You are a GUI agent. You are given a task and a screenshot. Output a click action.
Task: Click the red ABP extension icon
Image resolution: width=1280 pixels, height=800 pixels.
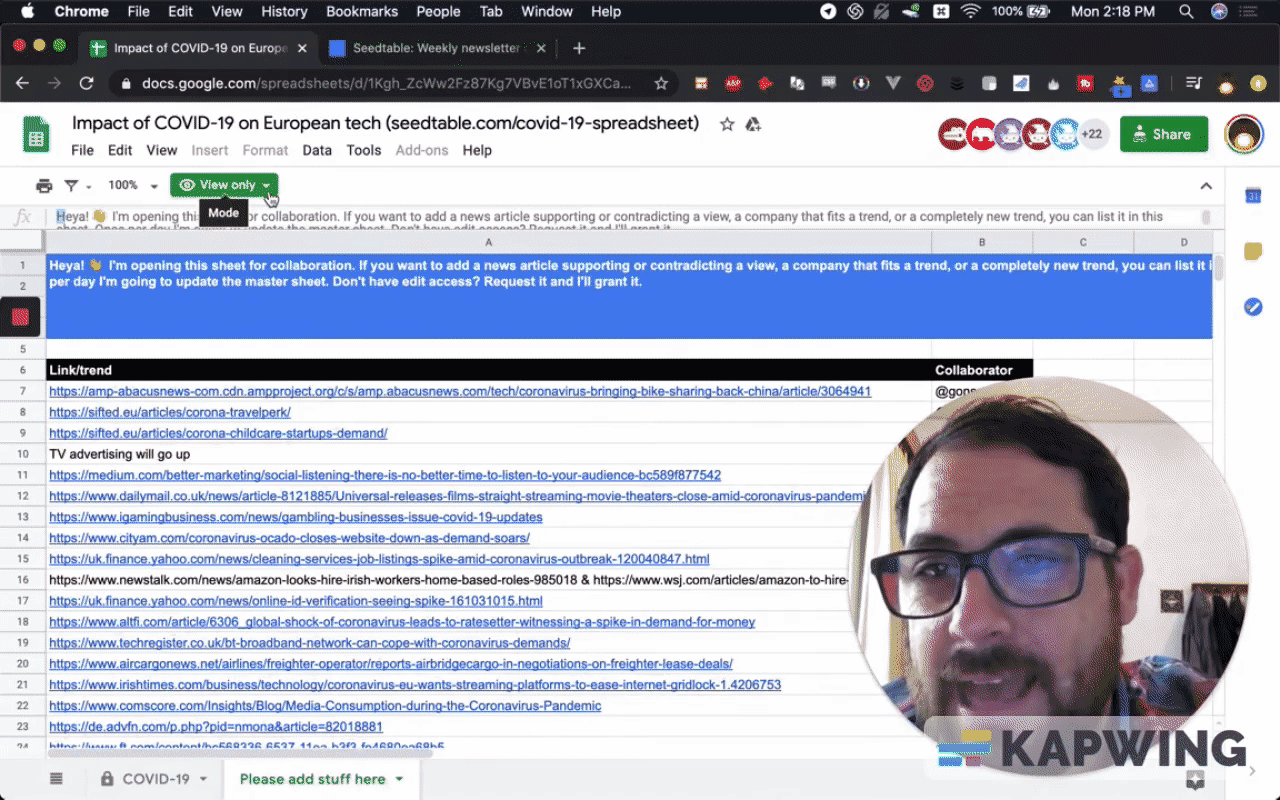point(733,84)
